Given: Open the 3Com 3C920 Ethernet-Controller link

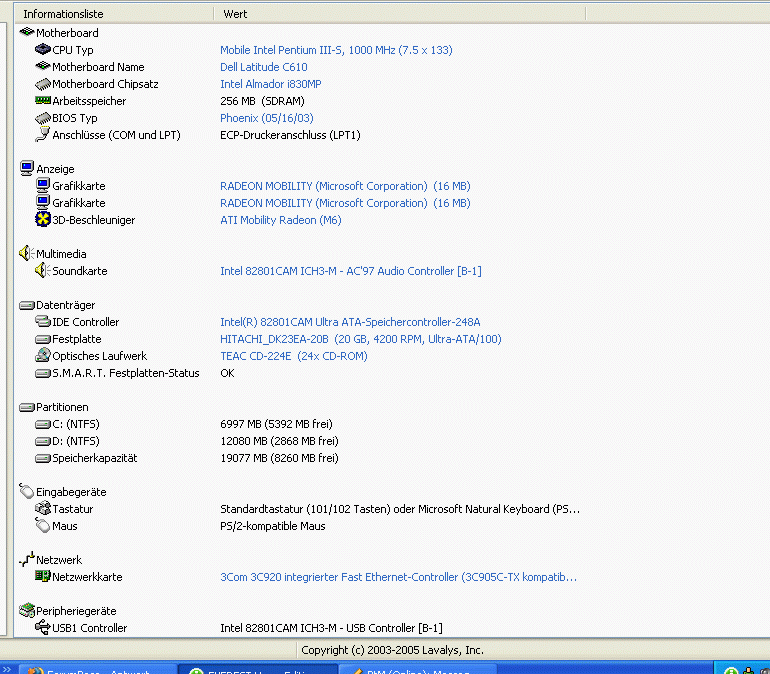Looking at the screenshot, I should [398, 577].
